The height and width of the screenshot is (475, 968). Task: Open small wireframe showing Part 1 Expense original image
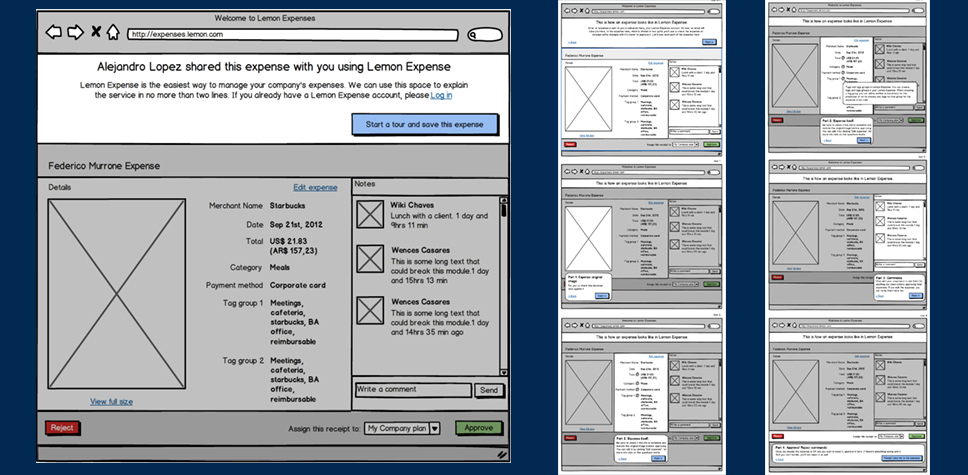(642, 235)
